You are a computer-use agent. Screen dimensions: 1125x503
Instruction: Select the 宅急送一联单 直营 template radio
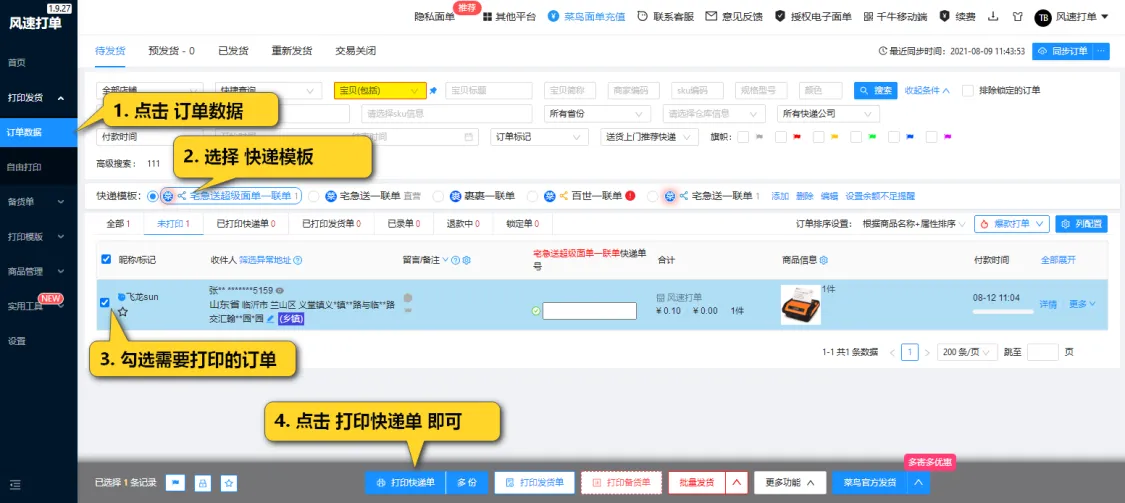click(x=314, y=196)
